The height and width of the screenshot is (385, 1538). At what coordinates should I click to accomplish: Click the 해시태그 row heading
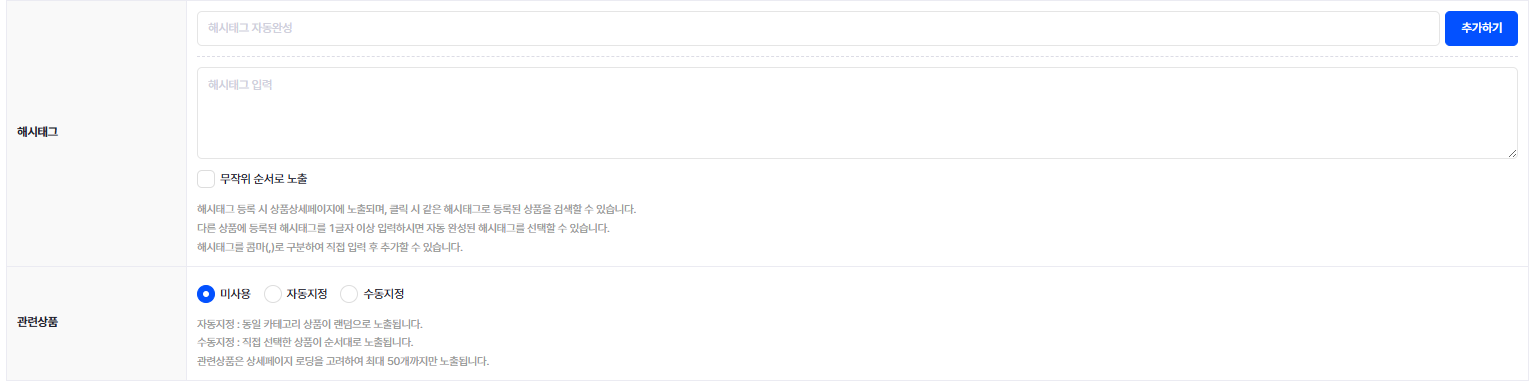coord(38,132)
